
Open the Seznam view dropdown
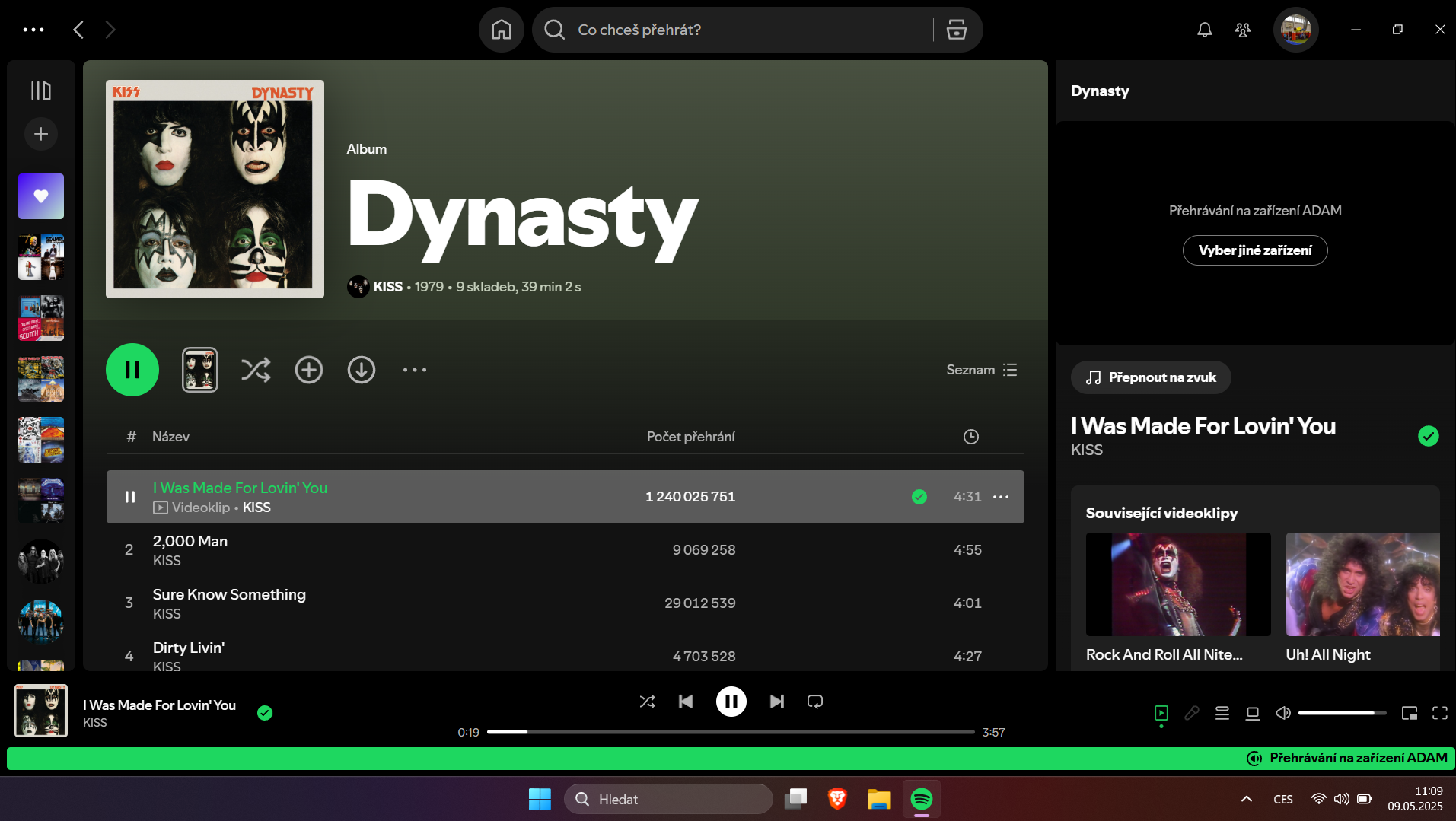pyautogui.click(x=982, y=370)
